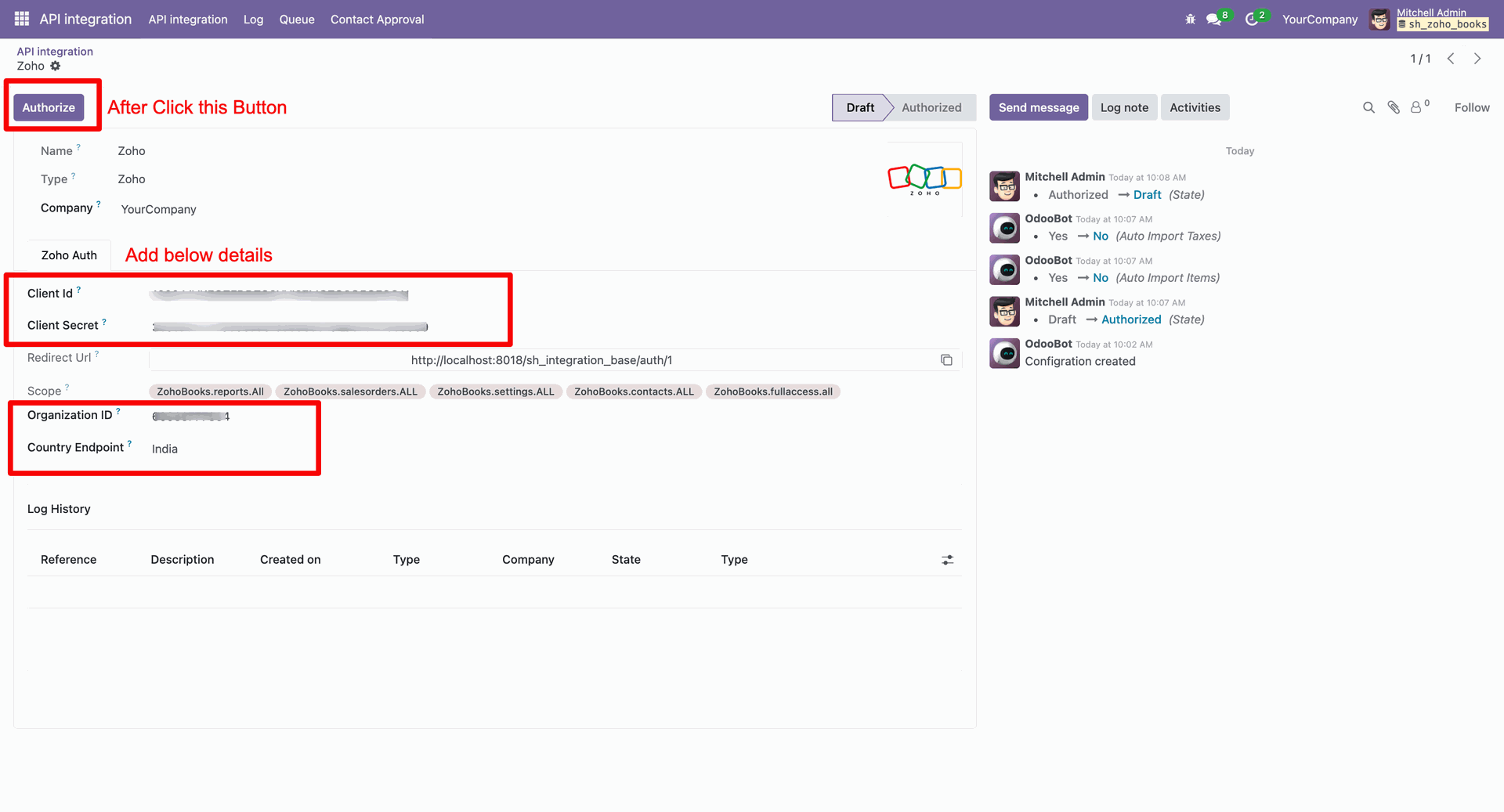Click the Country Endpoint help tooltip mark

tap(129, 444)
